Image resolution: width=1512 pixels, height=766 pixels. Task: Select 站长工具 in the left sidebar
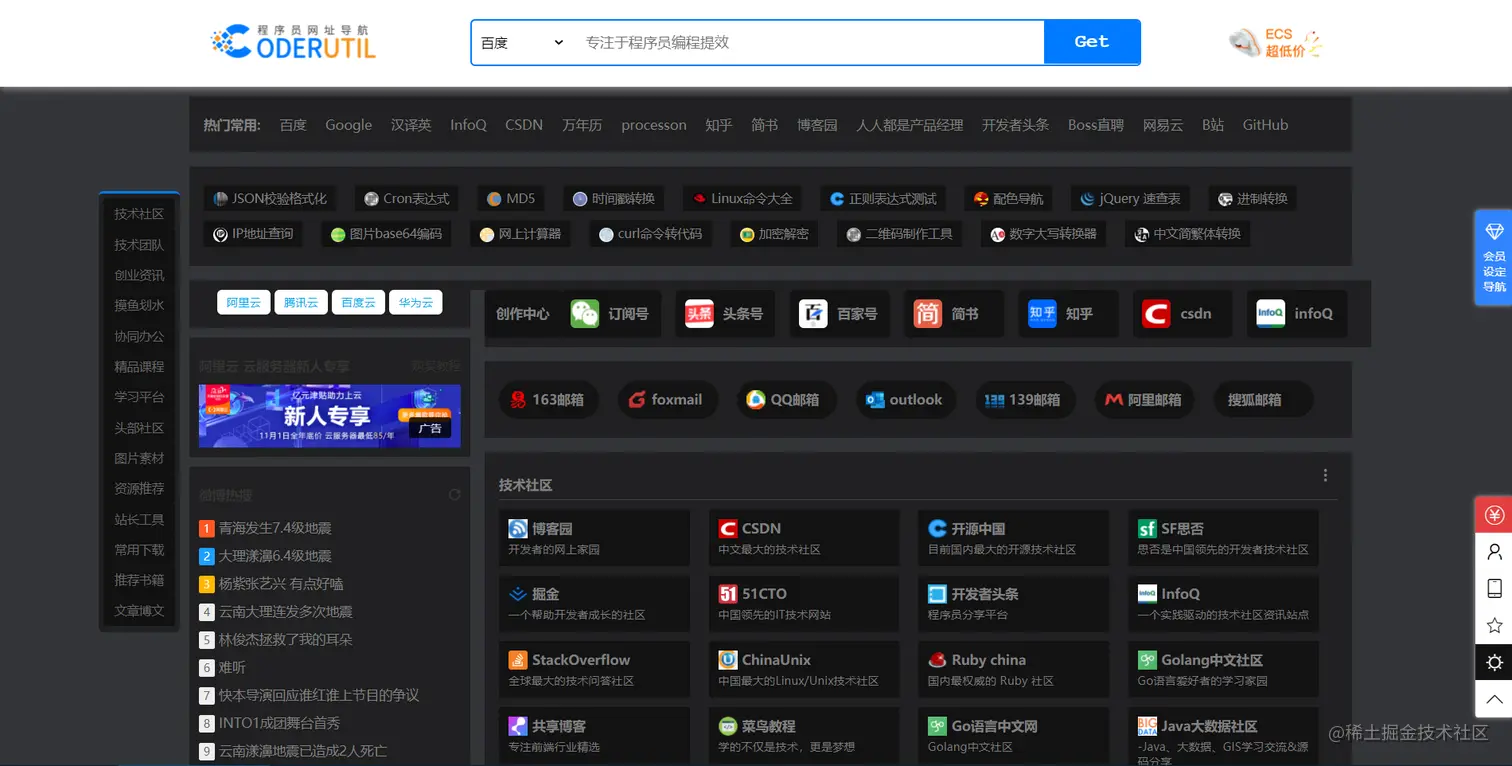point(139,519)
